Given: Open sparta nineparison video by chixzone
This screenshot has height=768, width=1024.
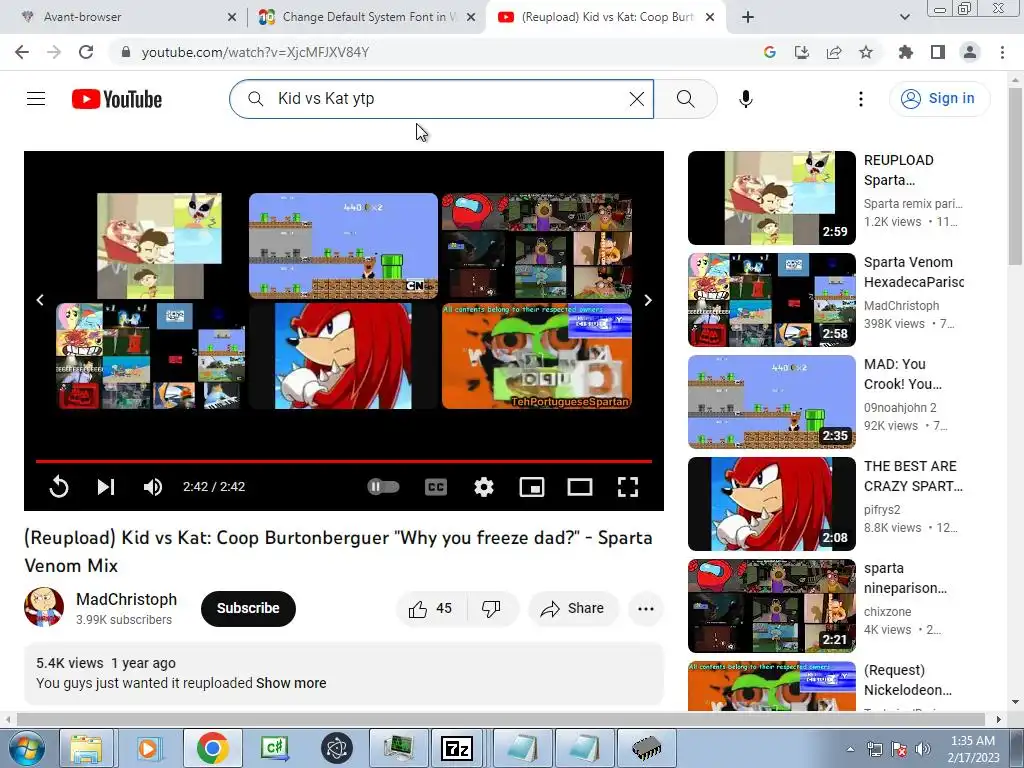Looking at the screenshot, I should (771, 605).
